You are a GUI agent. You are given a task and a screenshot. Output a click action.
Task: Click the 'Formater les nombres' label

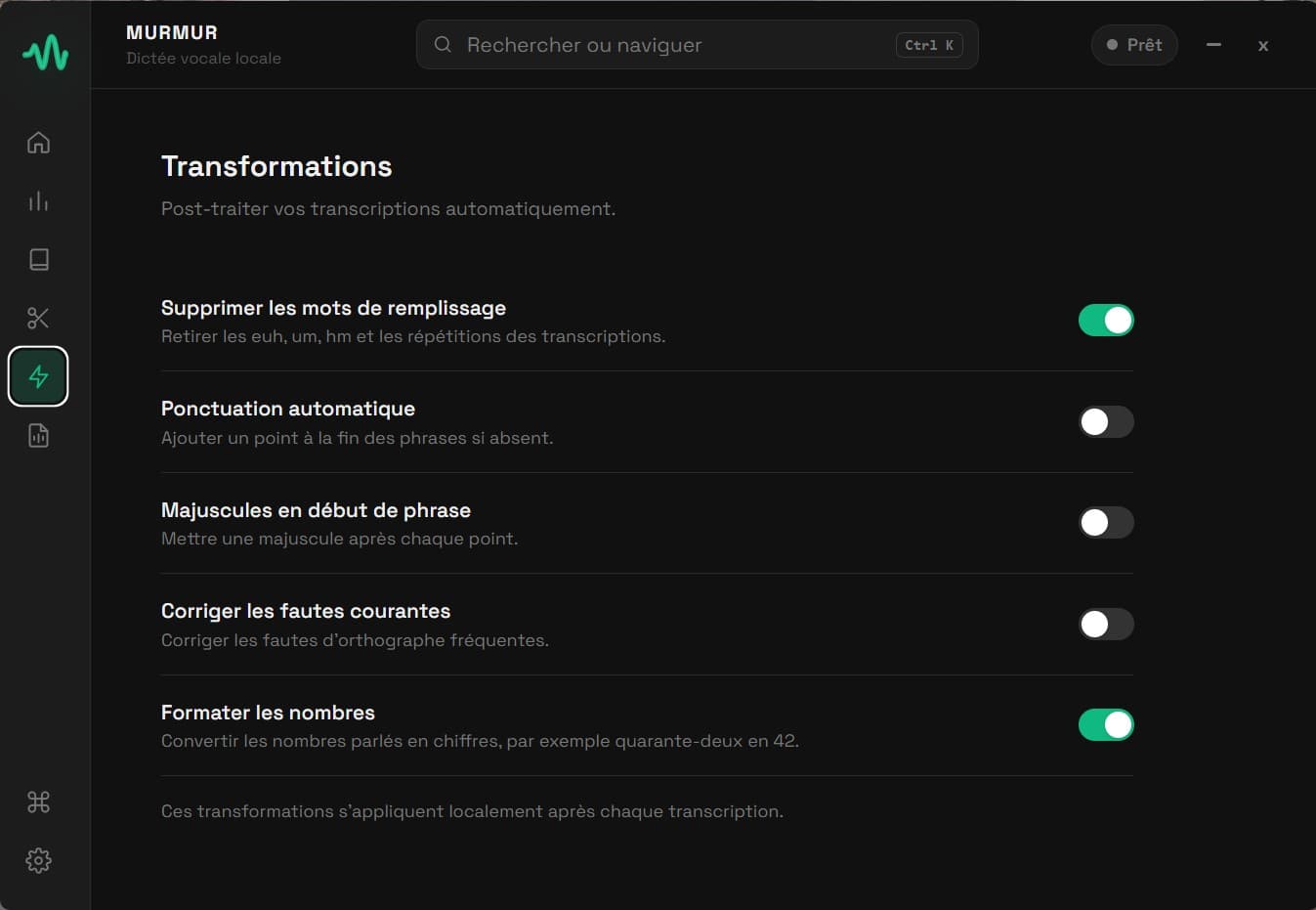[268, 713]
